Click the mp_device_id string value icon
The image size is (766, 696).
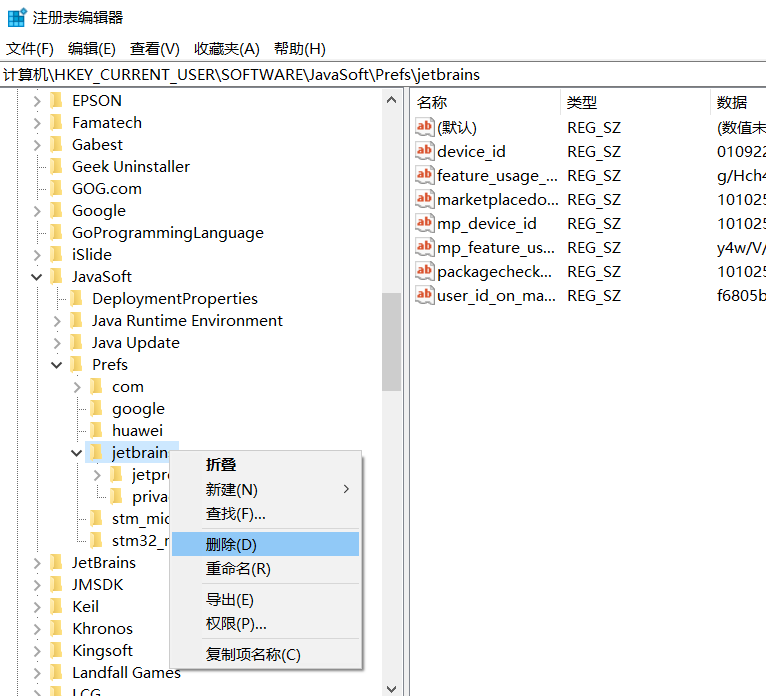point(425,224)
